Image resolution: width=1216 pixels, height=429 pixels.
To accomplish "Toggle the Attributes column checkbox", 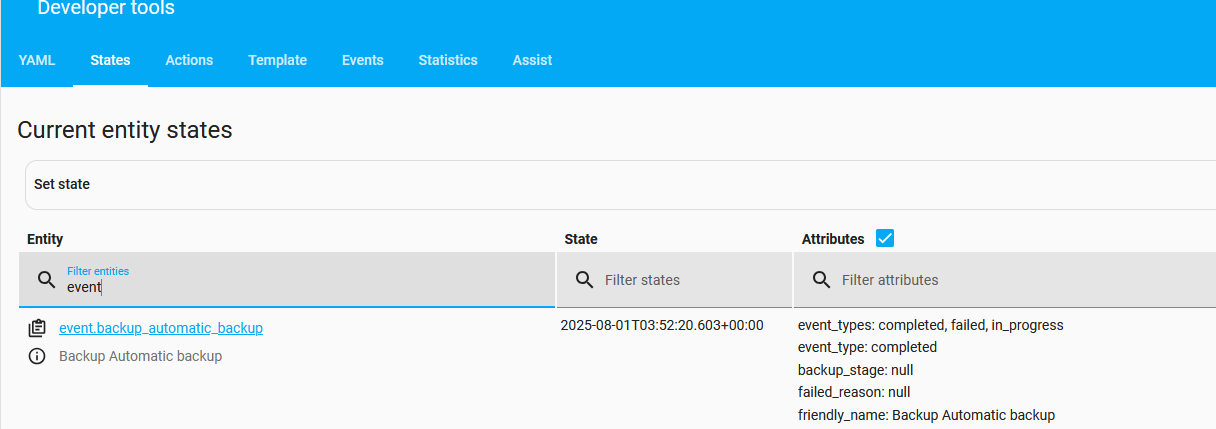I will point(884,238).
